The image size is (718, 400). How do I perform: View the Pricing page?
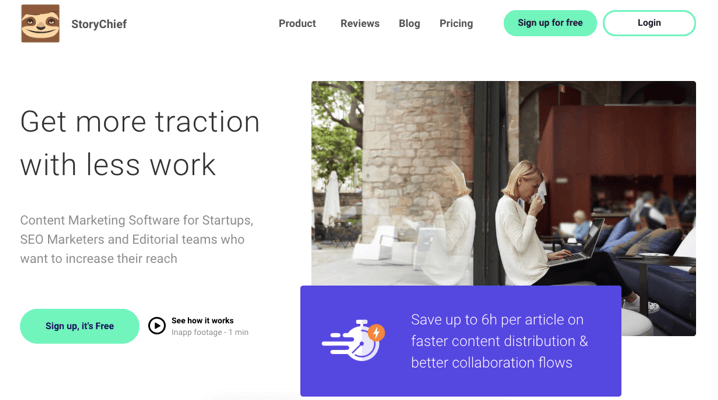pyautogui.click(x=456, y=23)
